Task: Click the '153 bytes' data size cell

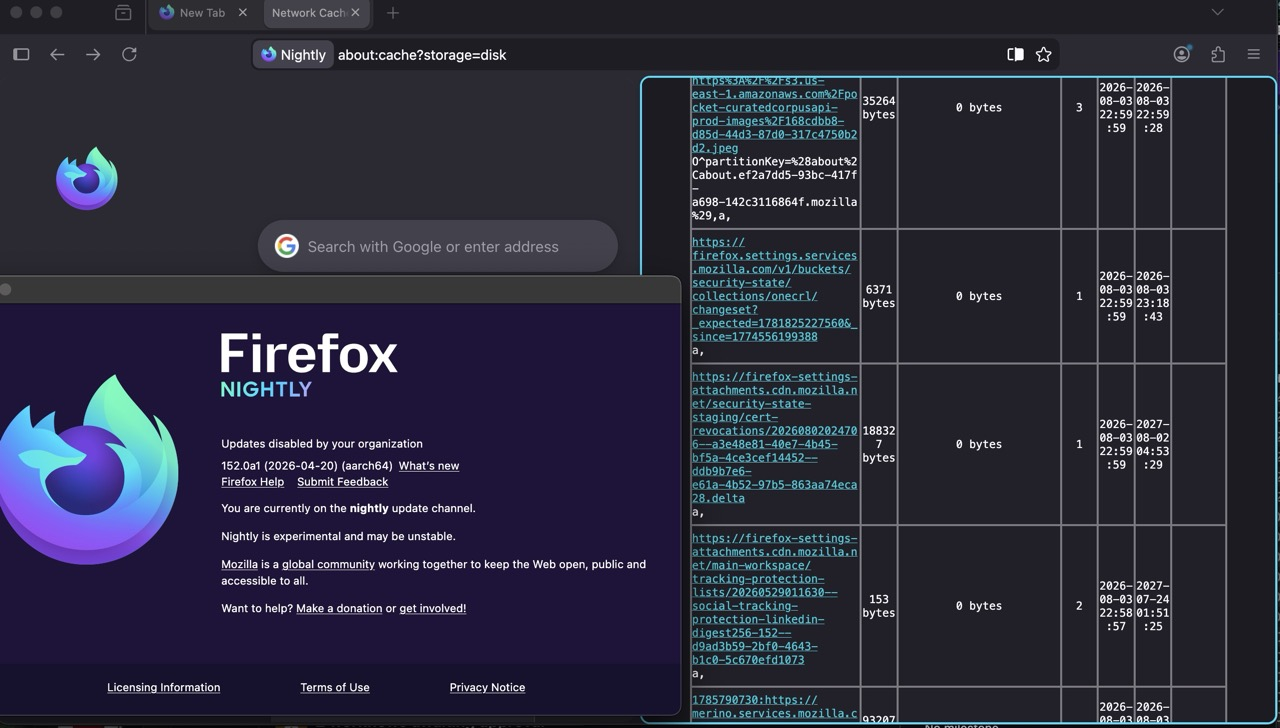Action: pos(878,606)
